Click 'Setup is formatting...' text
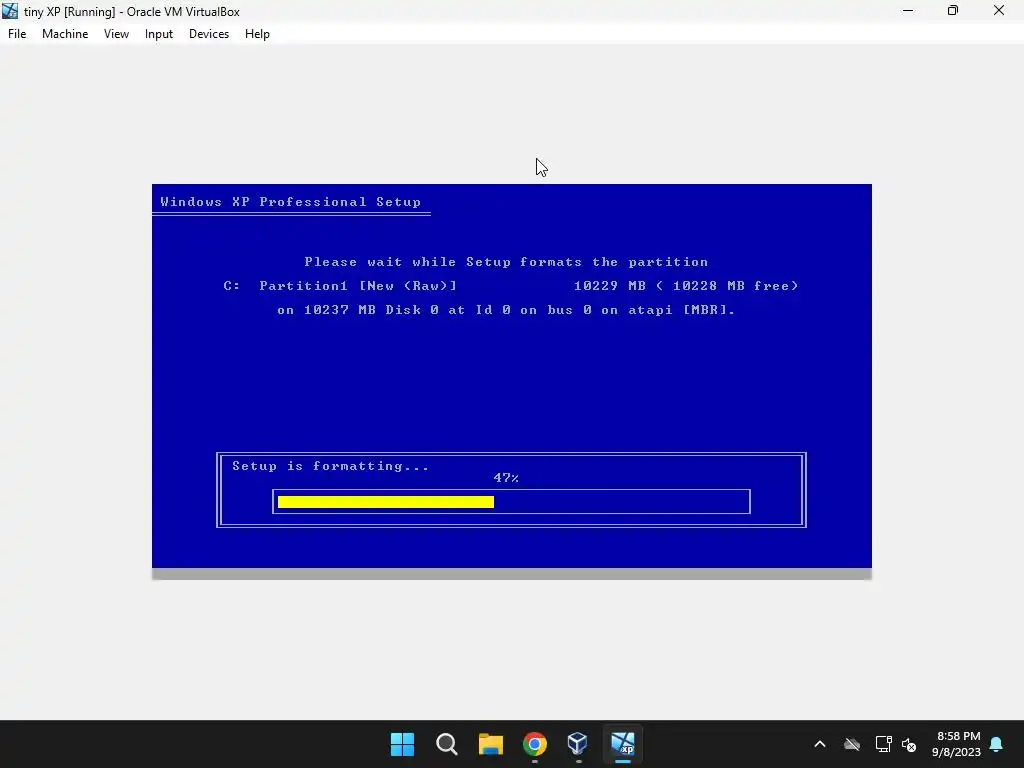Viewport: 1024px width, 768px height. (x=330, y=466)
